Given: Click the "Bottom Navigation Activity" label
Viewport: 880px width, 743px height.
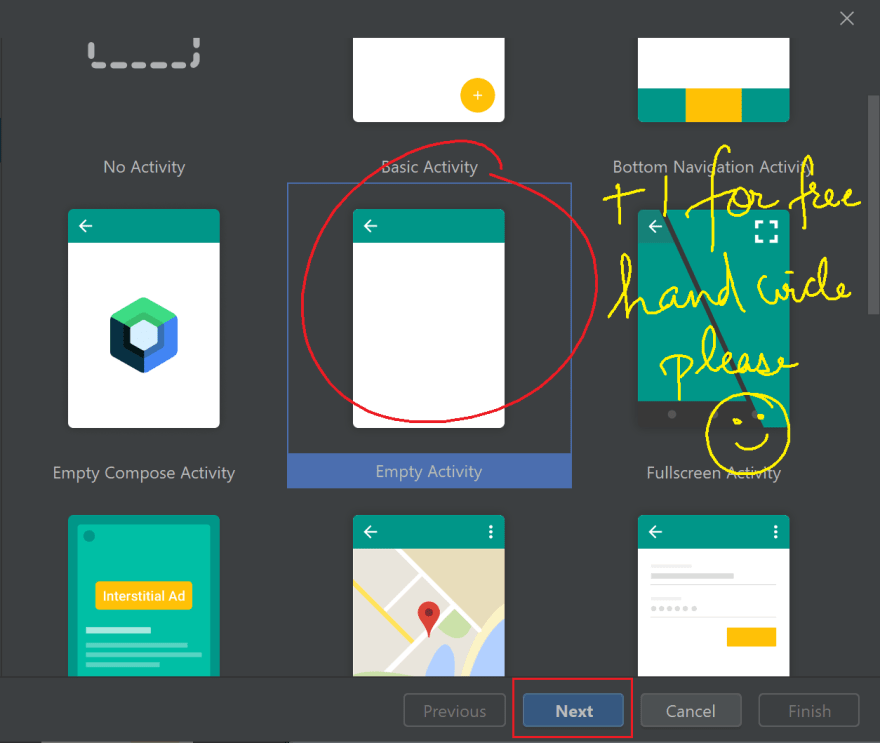Looking at the screenshot, I should pyautogui.click(x=713, y=167).
